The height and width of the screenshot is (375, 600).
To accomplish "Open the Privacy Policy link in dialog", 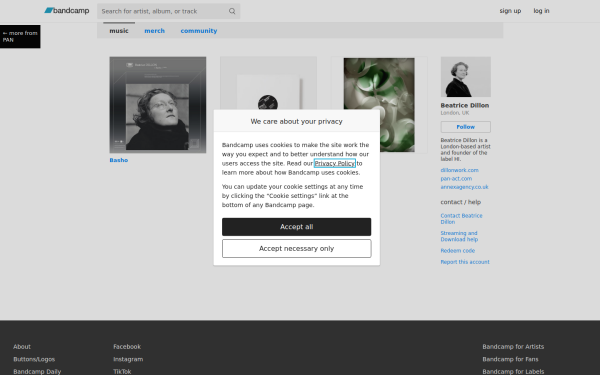I will click(x=334, y=163).
